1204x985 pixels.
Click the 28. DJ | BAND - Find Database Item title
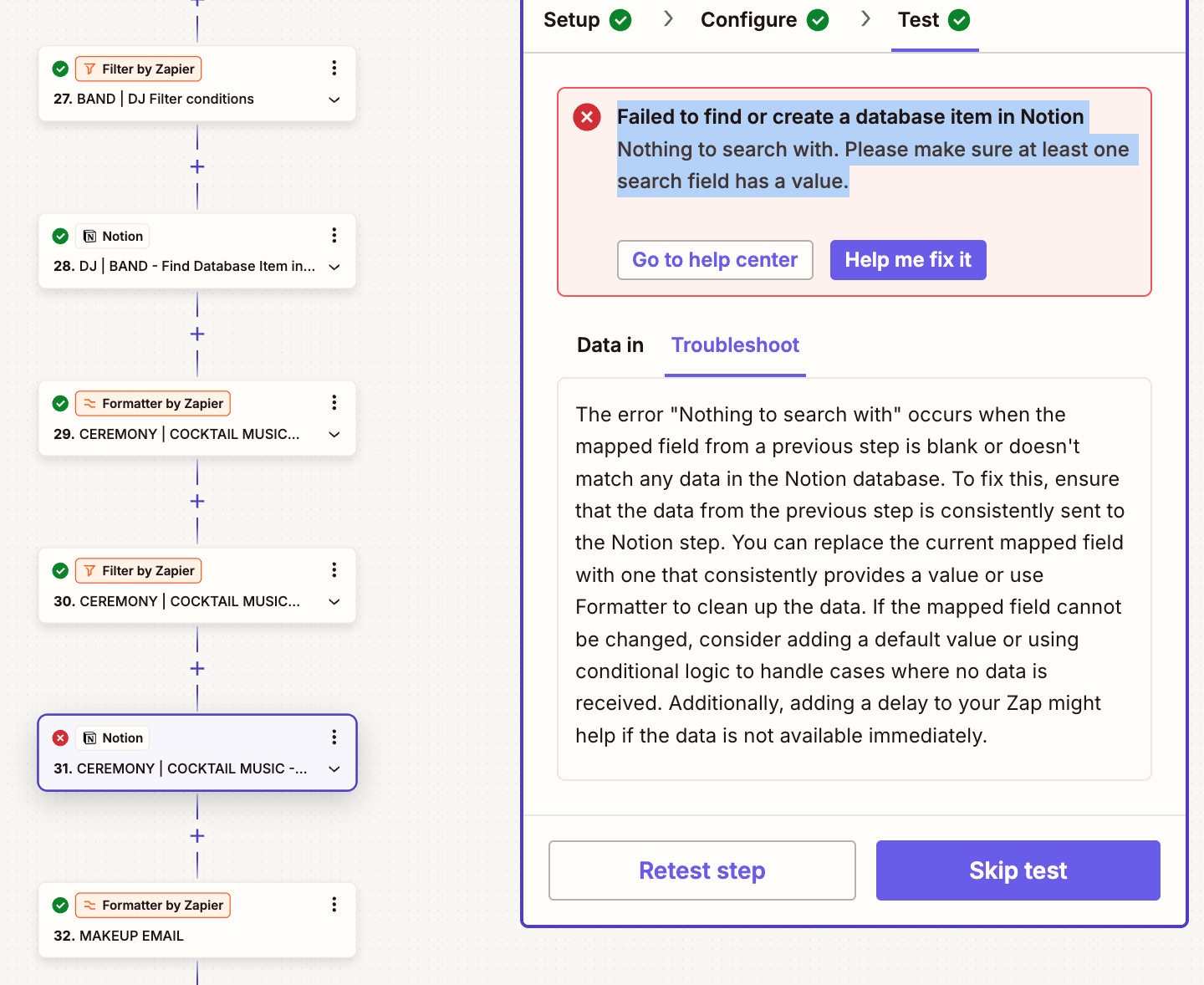pyautogui.click(x=185, y=266)
